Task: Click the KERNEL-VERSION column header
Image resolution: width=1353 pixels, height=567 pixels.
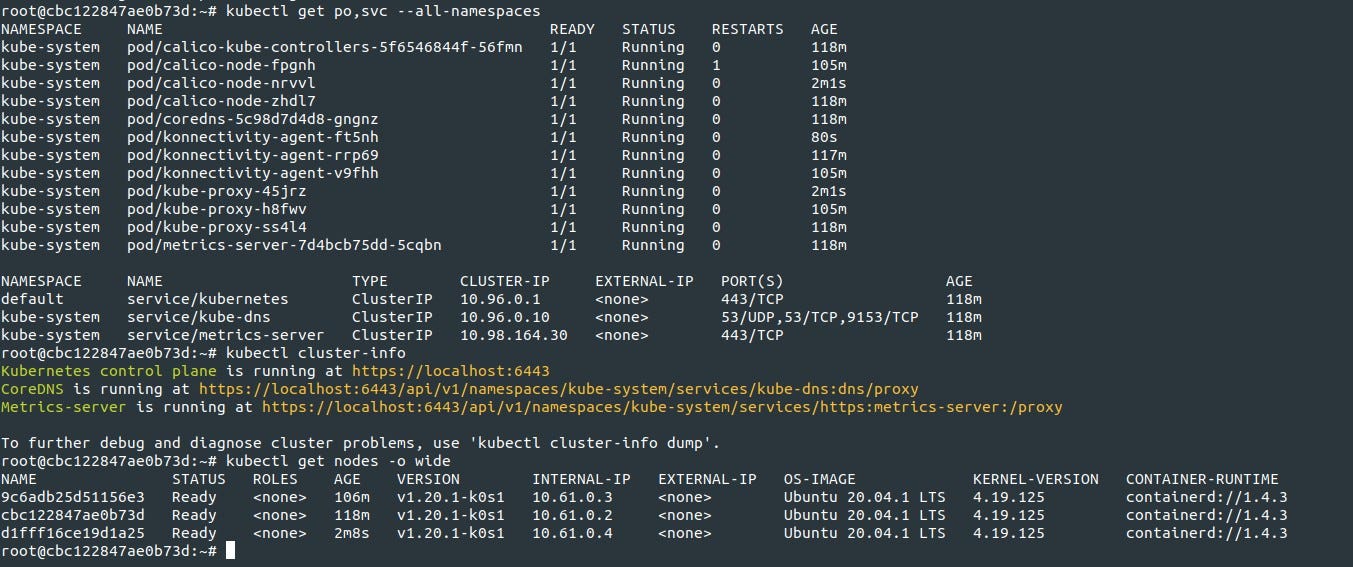Action: coord(1036,479)
